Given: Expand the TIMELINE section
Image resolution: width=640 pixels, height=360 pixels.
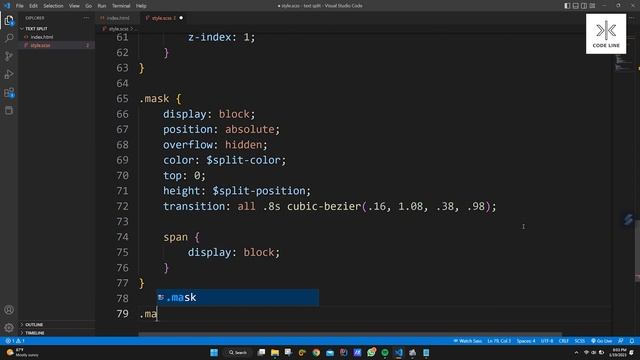Looking at the screenshot, I should [57, 333].
